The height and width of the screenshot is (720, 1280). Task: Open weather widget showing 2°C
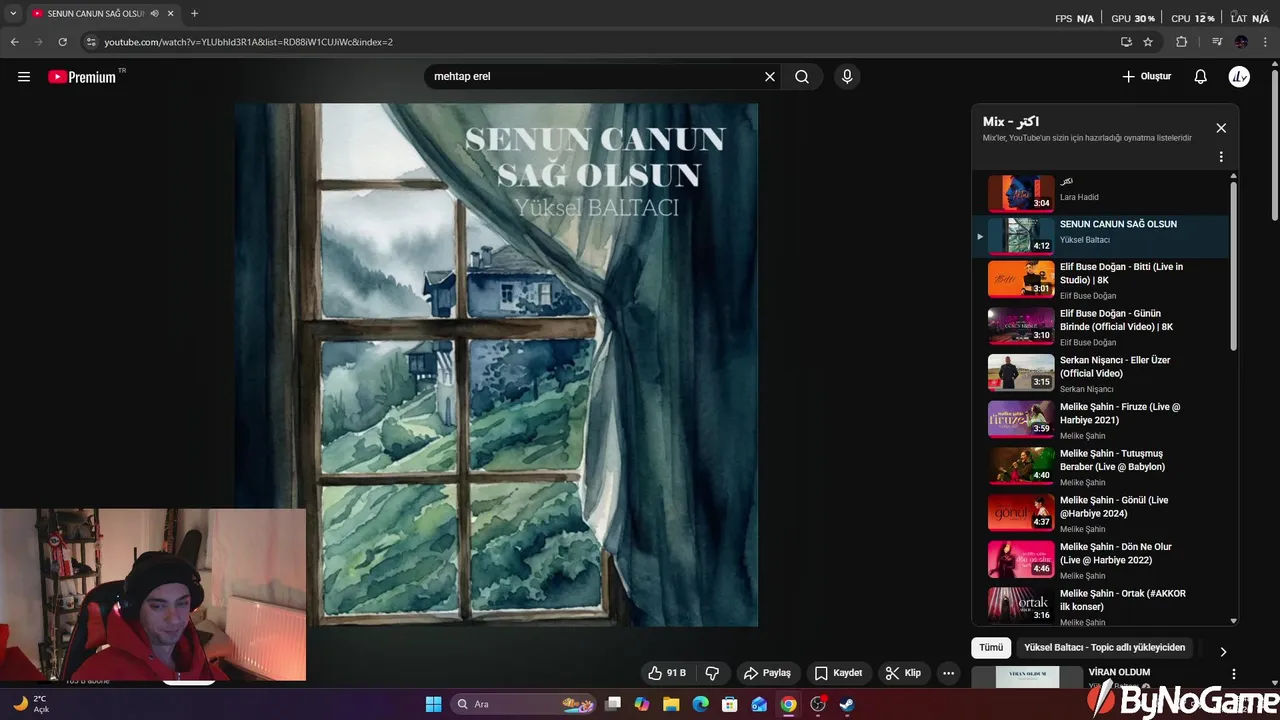[x=32, y=704]
